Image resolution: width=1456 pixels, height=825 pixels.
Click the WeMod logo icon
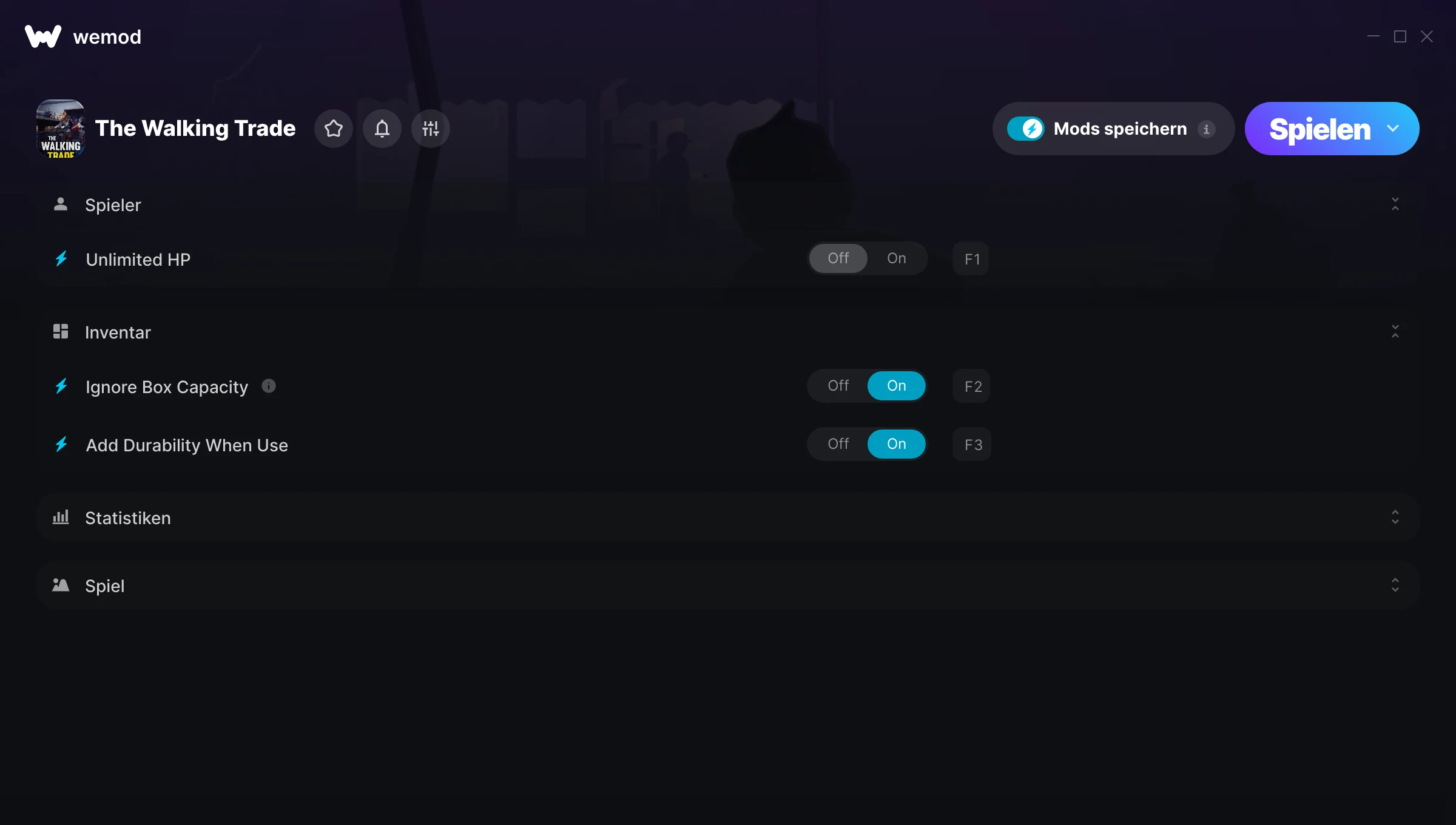tap(43, 36)
